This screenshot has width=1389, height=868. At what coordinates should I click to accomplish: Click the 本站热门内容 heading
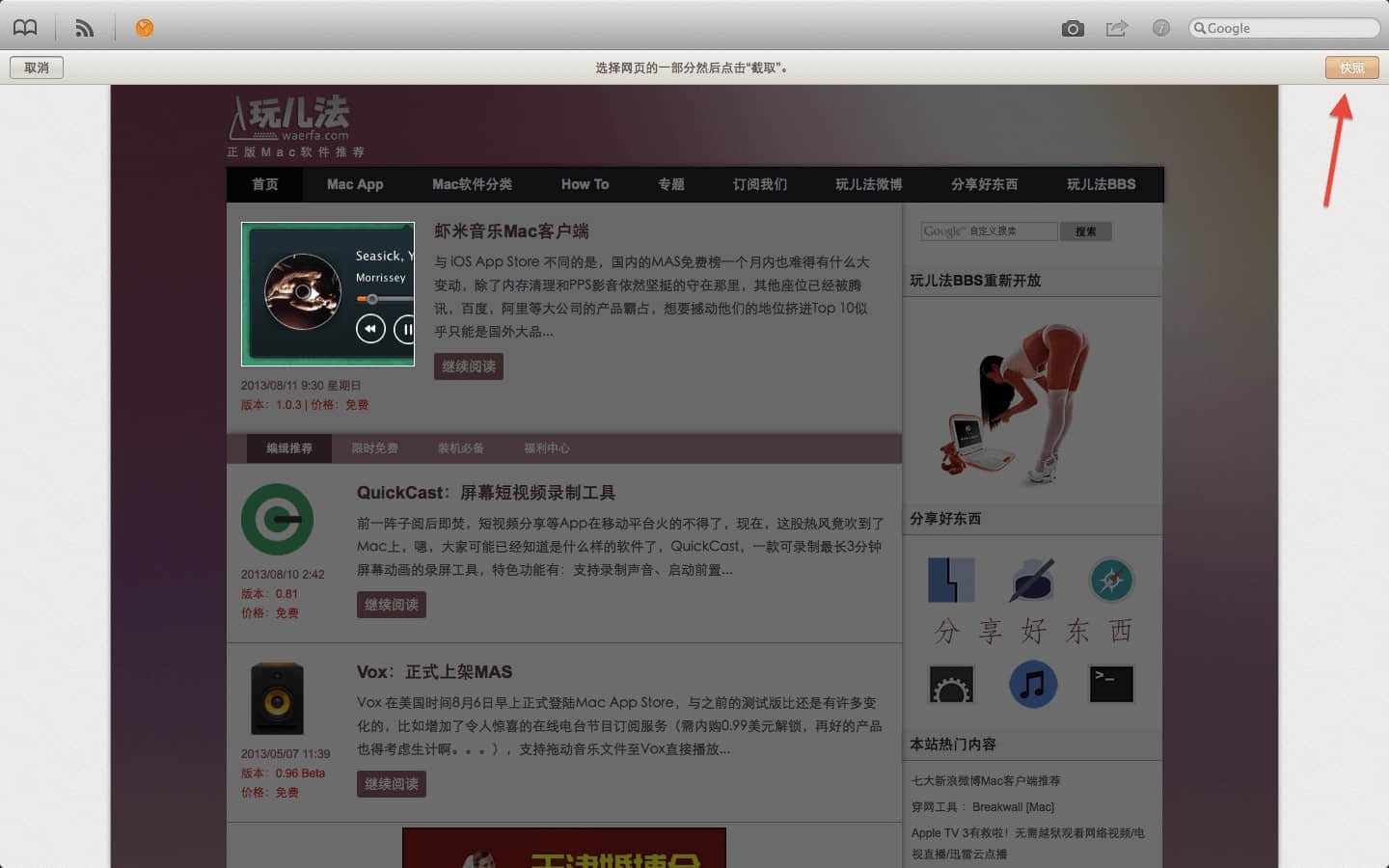[953, 745]
